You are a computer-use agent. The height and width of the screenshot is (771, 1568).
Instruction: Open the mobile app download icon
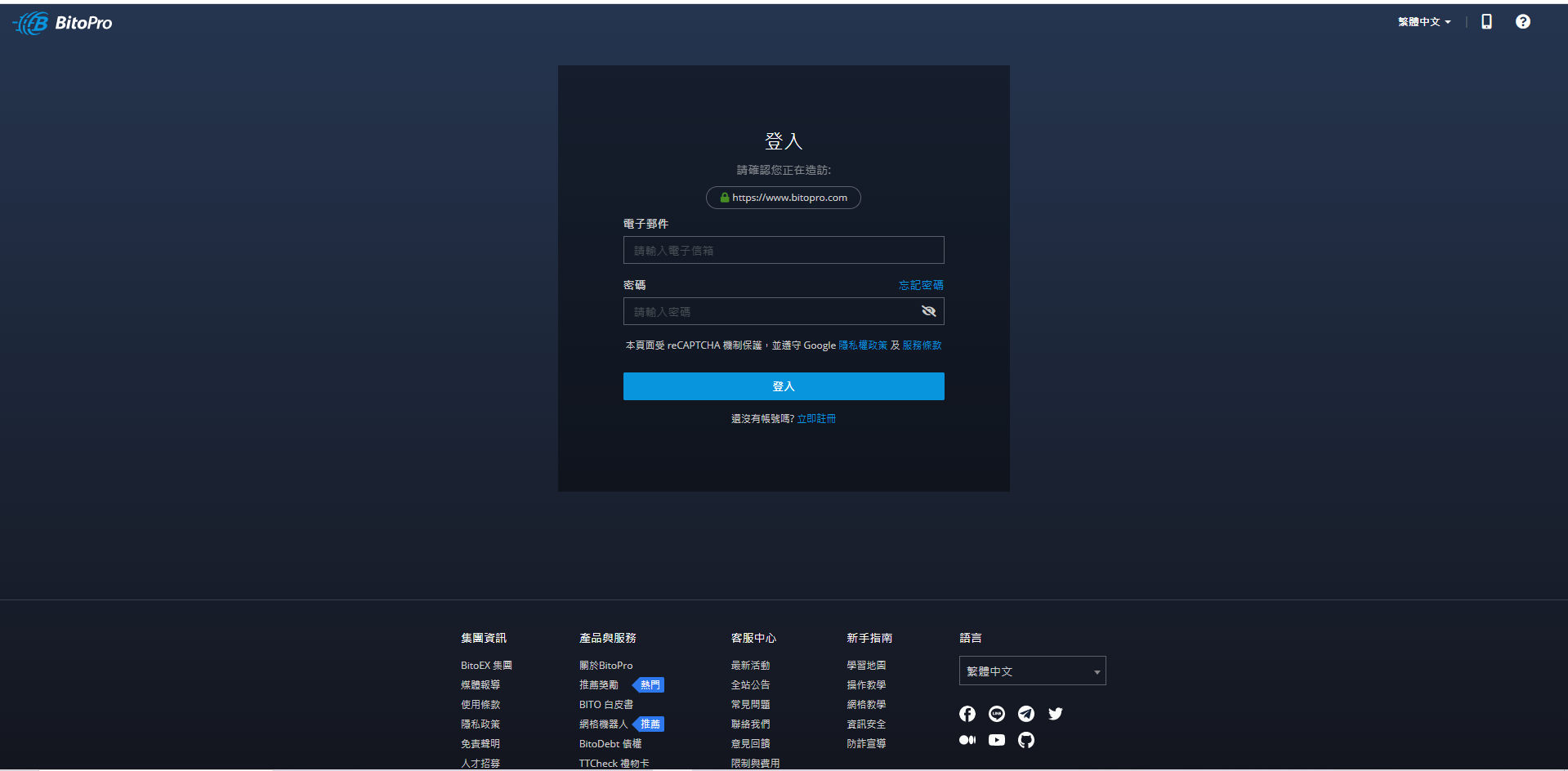pyautogui.click(x=1486, y=22)
